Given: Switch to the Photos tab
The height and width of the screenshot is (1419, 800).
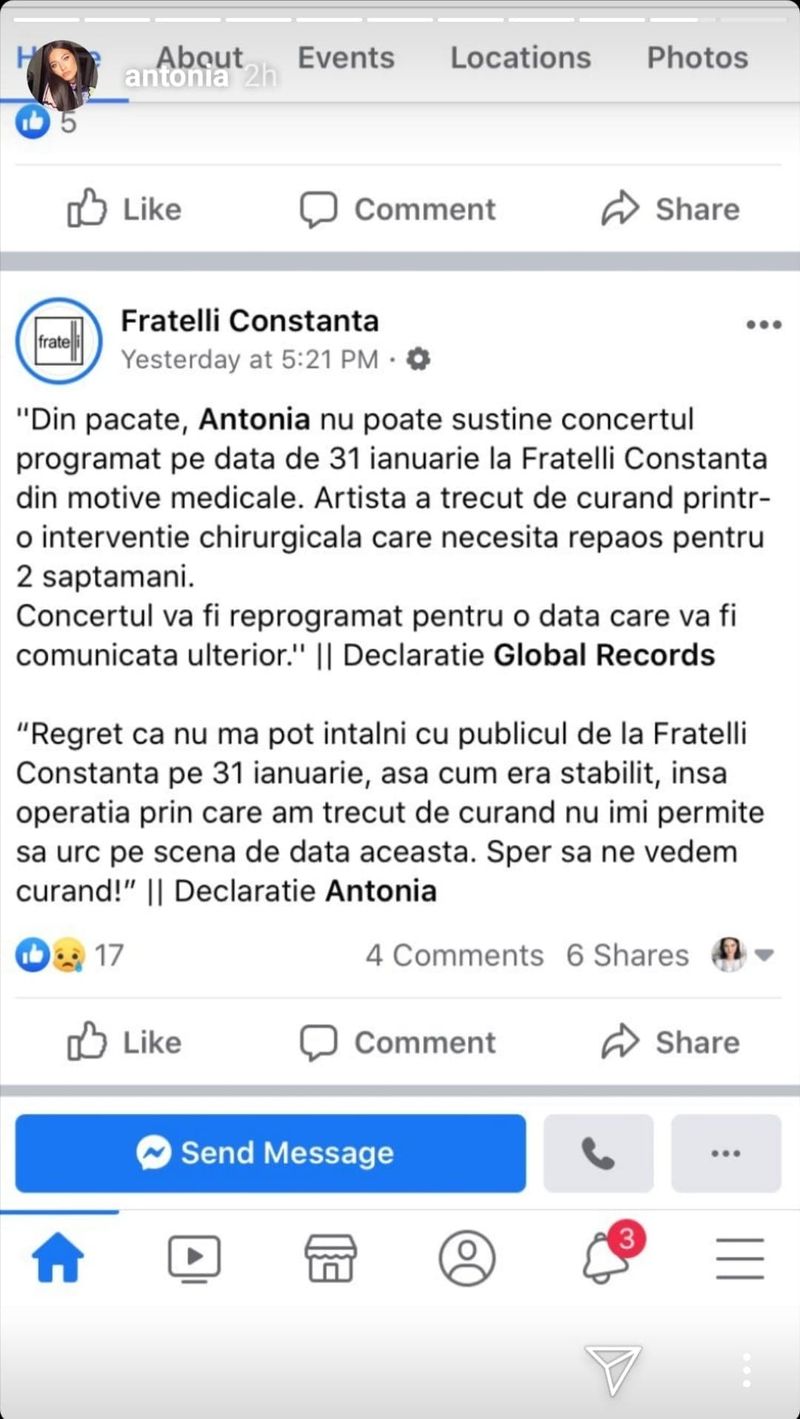Looking at the screenshot, I should click(697, 58).
